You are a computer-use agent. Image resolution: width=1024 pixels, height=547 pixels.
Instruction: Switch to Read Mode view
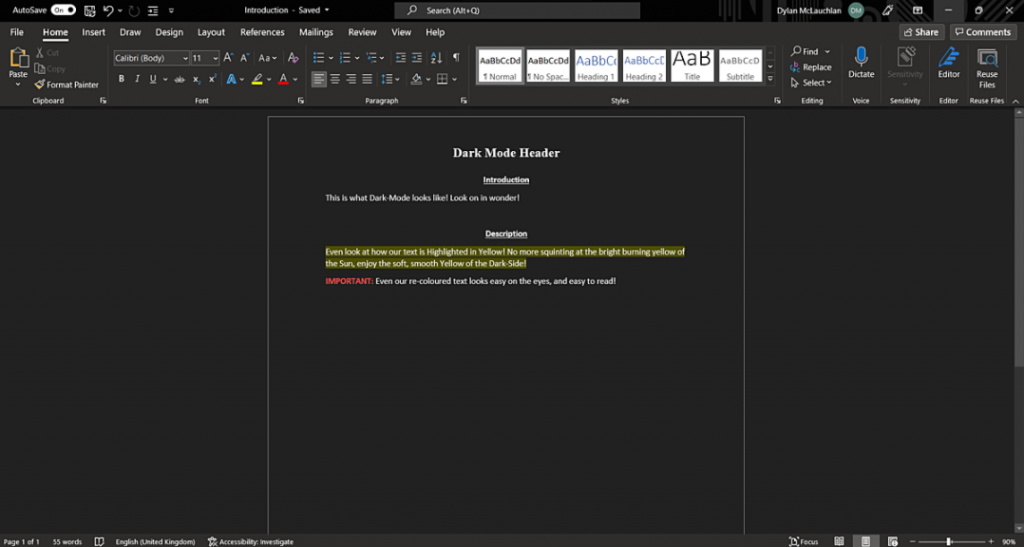tap(839, 542)
